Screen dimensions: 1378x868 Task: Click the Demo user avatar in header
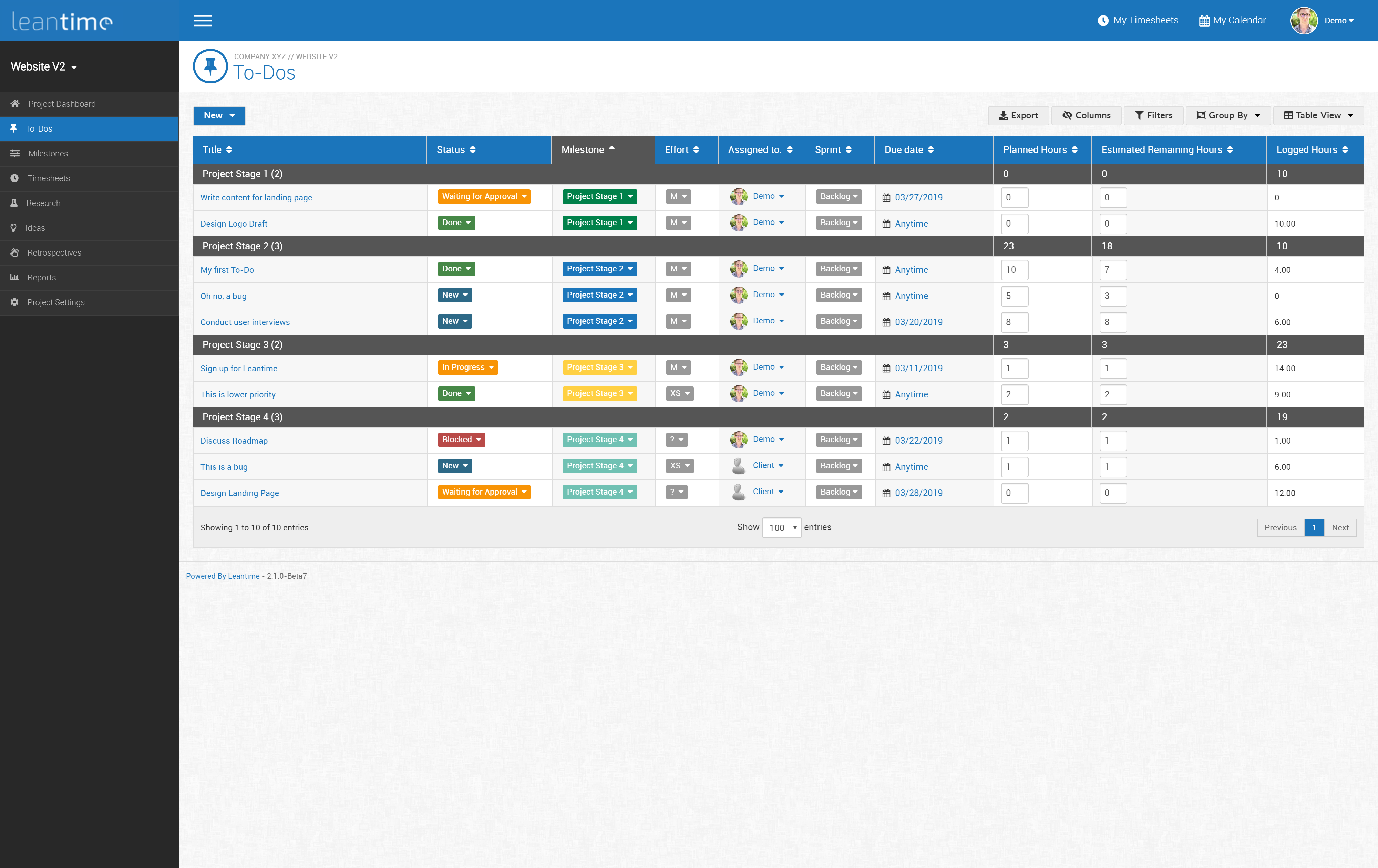tap(1304, 21)
